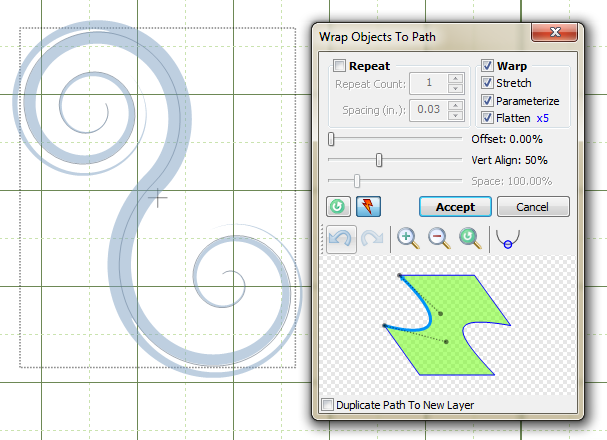Click the zoom out magnifier icon
This screenshot has height=440, width=607.
coord(439,239)
